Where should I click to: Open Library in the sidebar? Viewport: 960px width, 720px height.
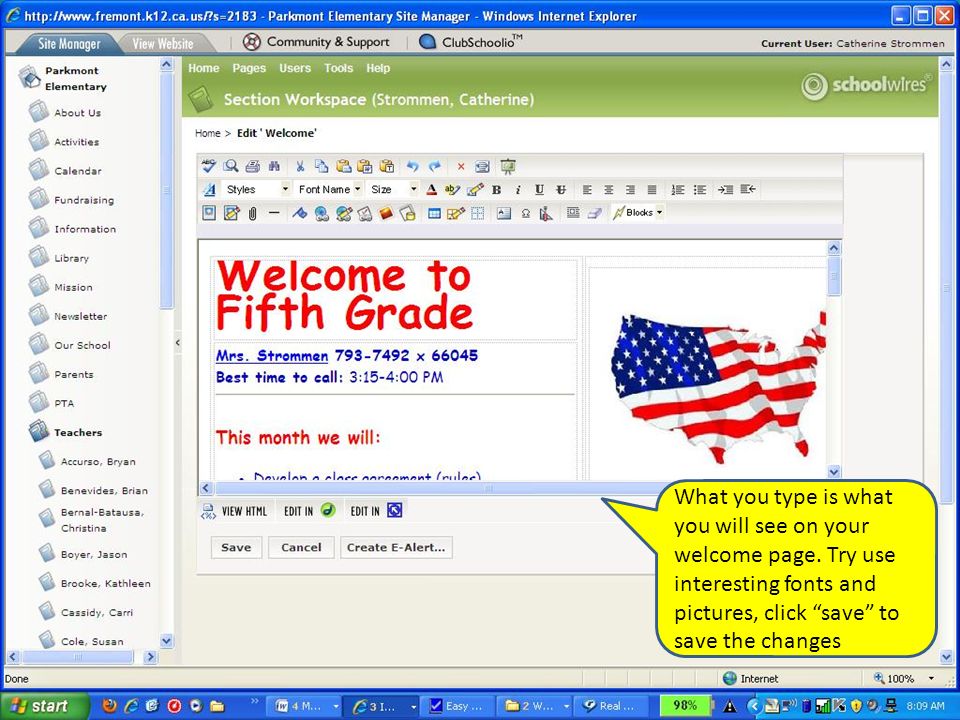tap(71, 258)
